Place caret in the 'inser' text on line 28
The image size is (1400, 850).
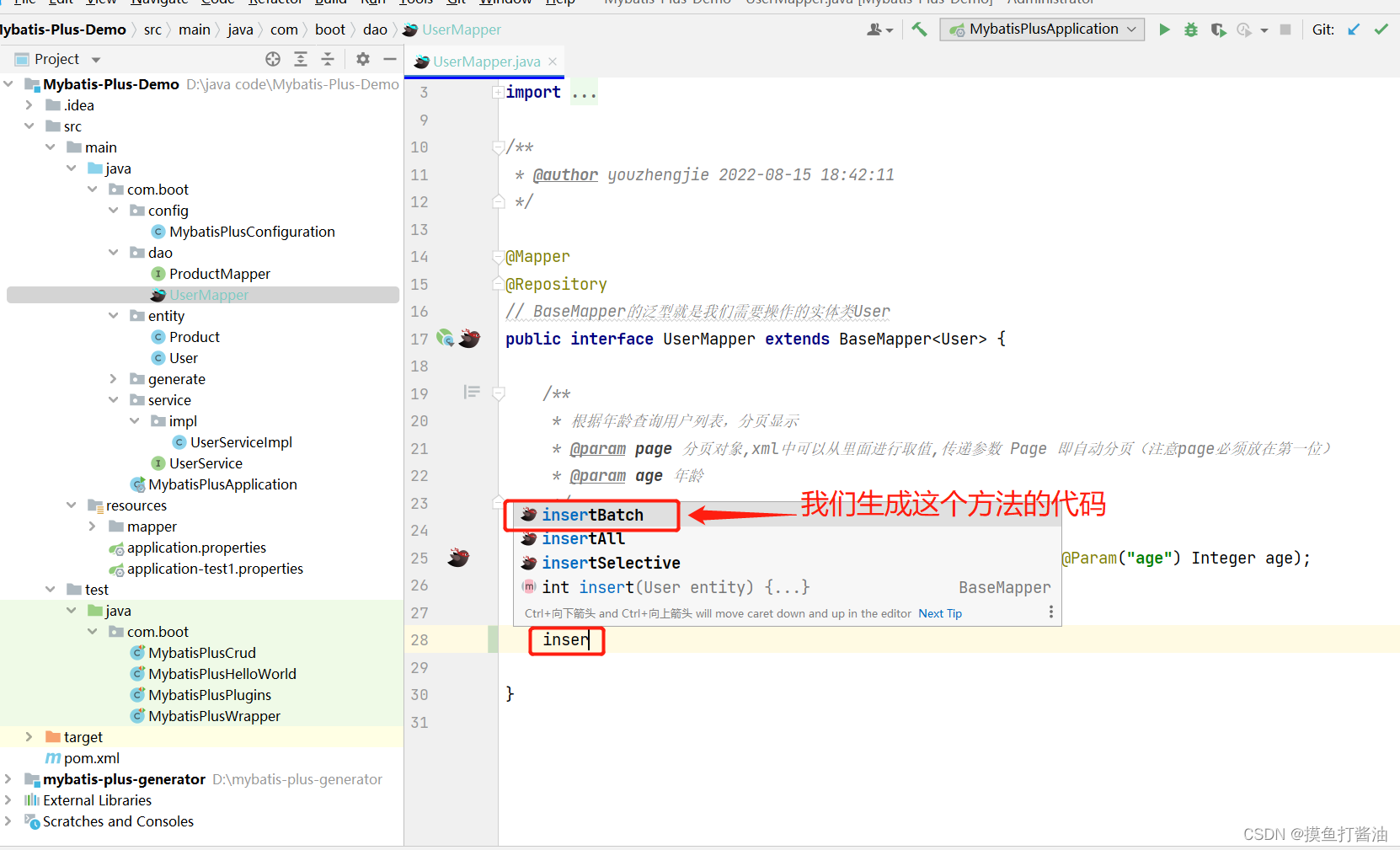coord(565,639)
